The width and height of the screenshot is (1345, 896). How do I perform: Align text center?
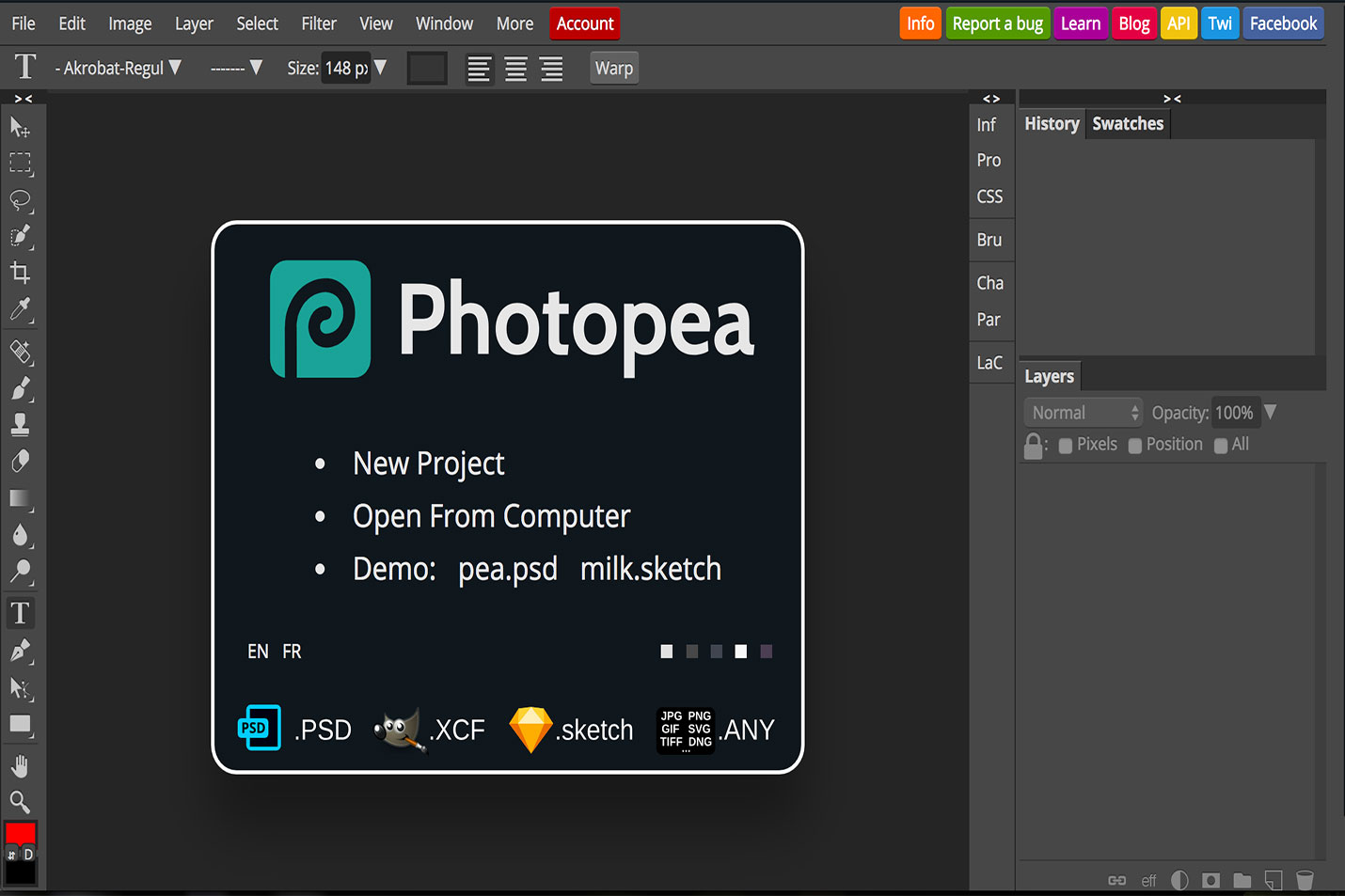(x=515, y=69)
